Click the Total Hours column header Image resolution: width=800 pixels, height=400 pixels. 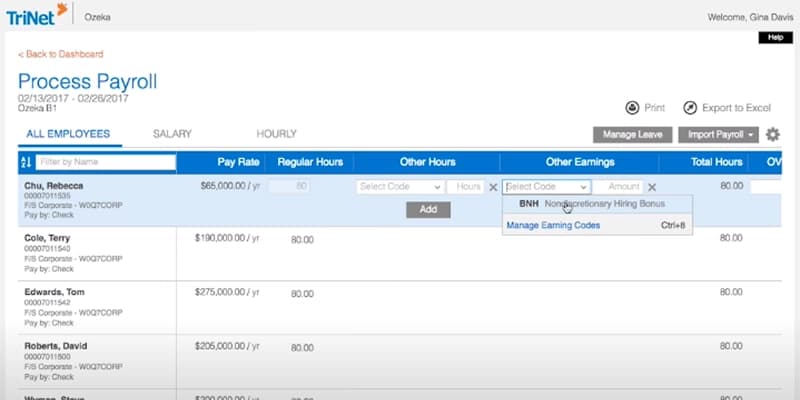coord(716,162)
